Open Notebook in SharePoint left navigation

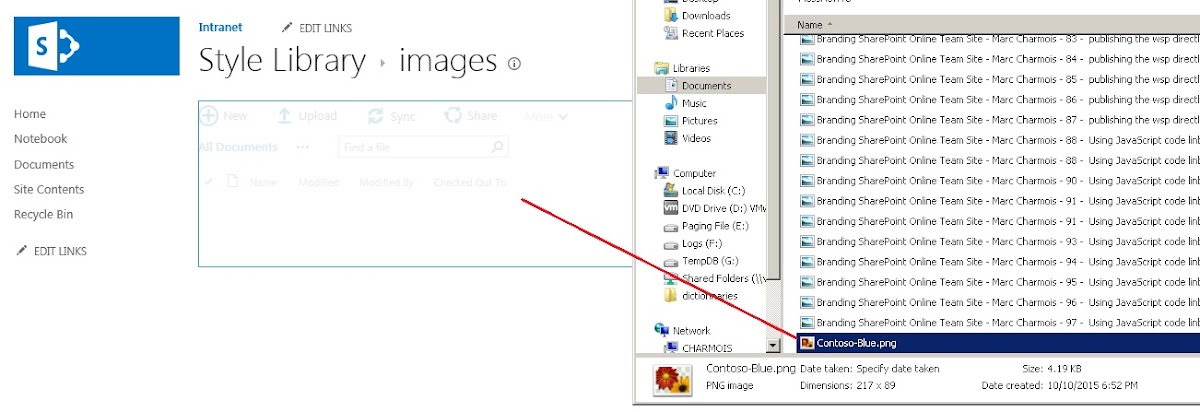click(x=41, y=139)
